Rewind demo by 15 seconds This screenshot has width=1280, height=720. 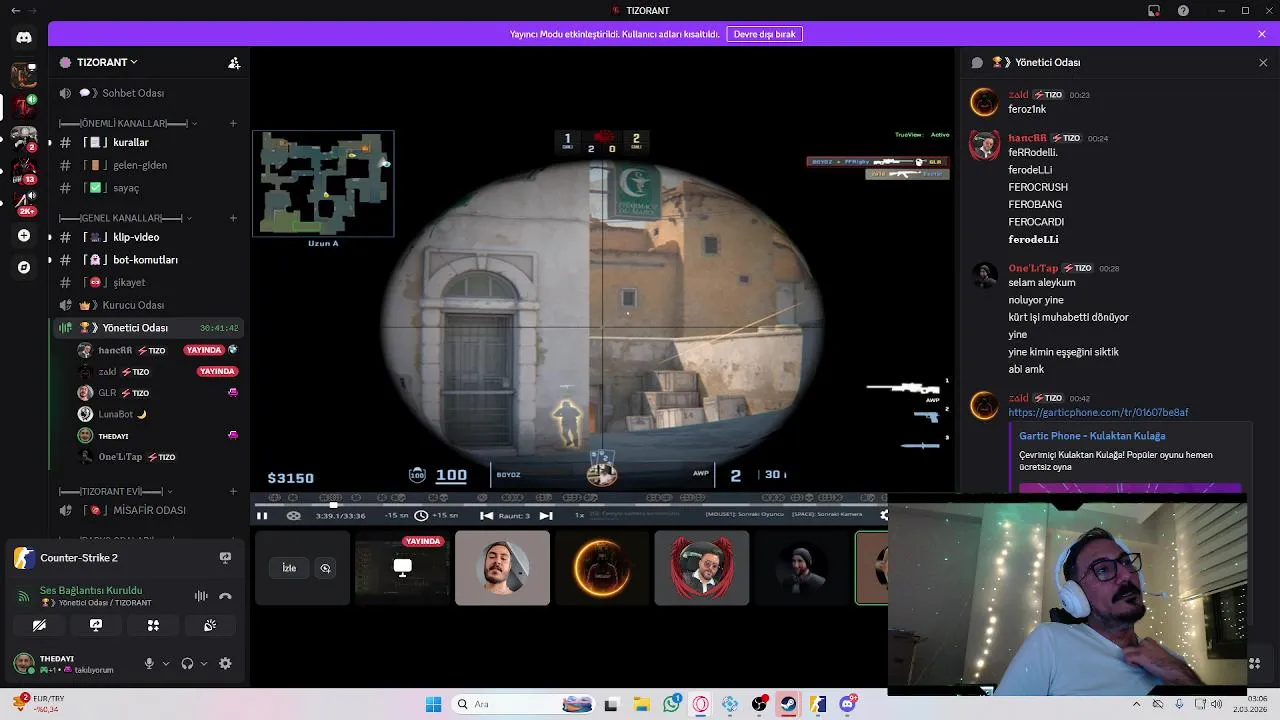(398, 516)
